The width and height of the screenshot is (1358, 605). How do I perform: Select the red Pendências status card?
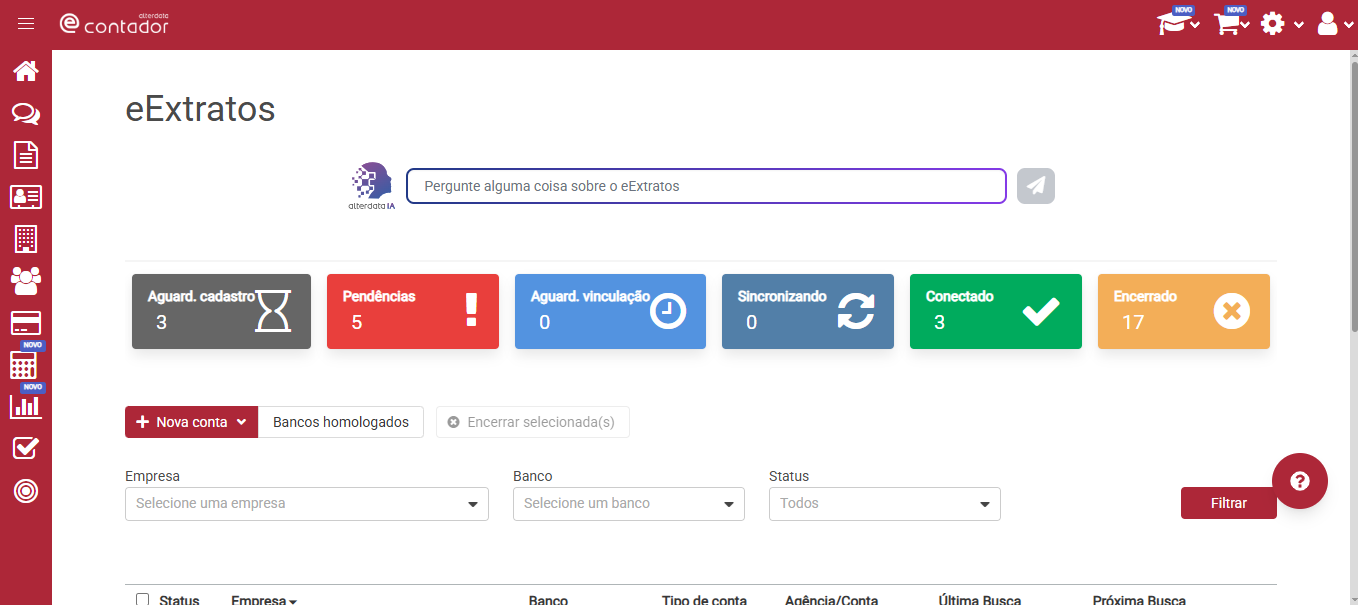pos(413,311)
